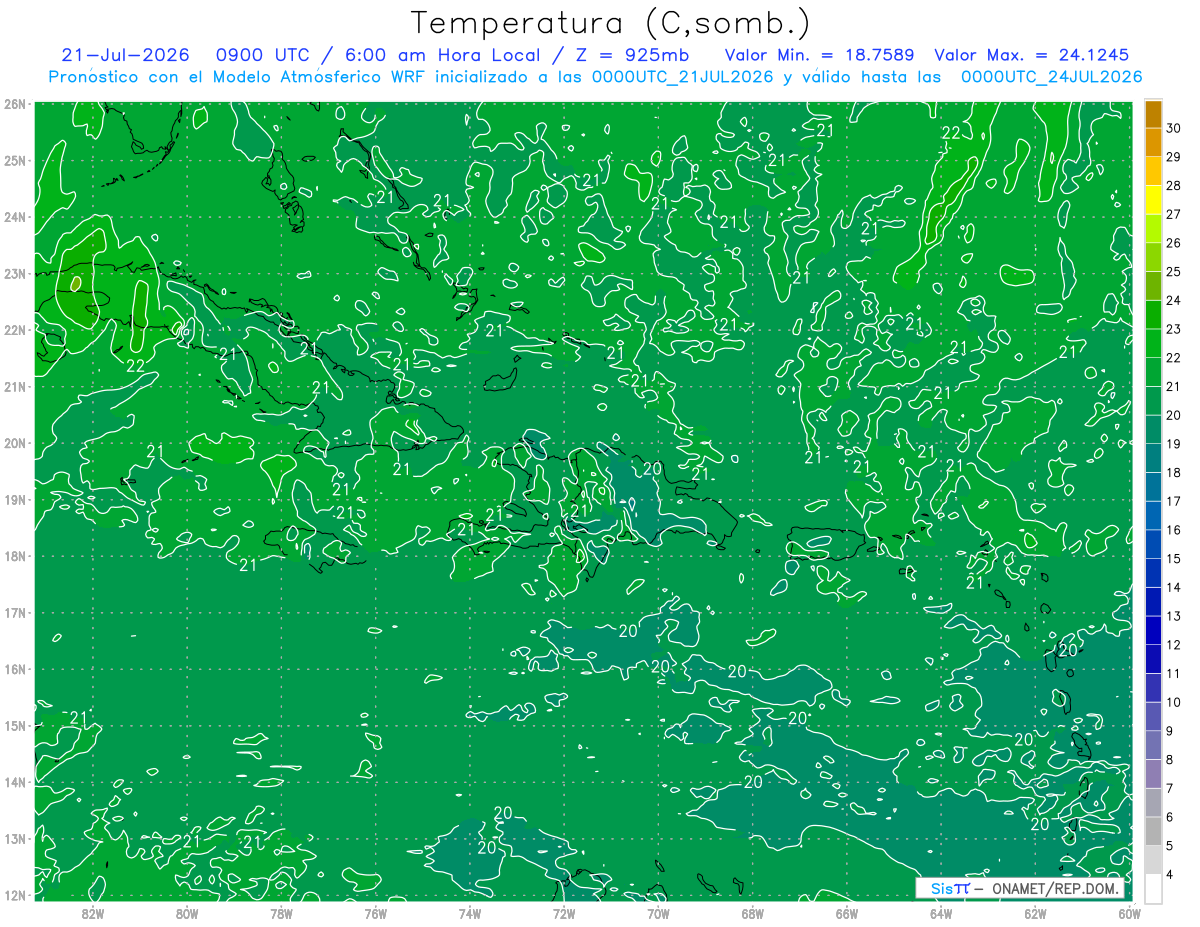Click longitude axis label '62W'

click(1035, 913)
